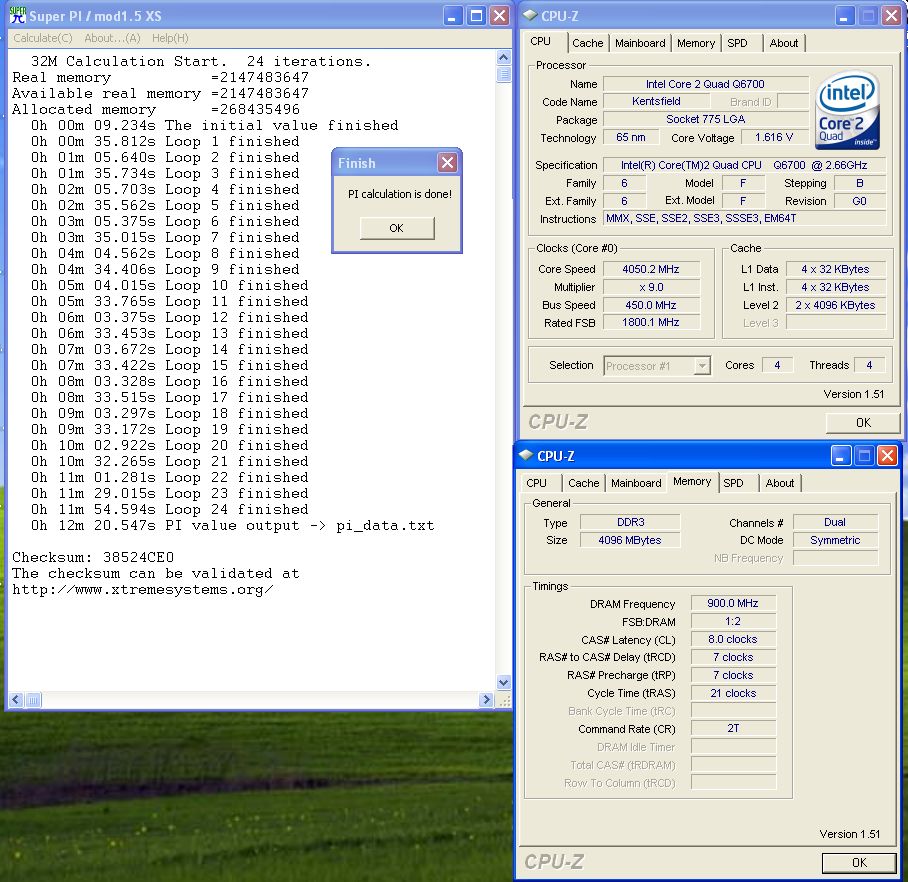This screenshot has width=908, height=882.
Task: Click the FSB:DRAM 1:2 value
Action: 733,621
